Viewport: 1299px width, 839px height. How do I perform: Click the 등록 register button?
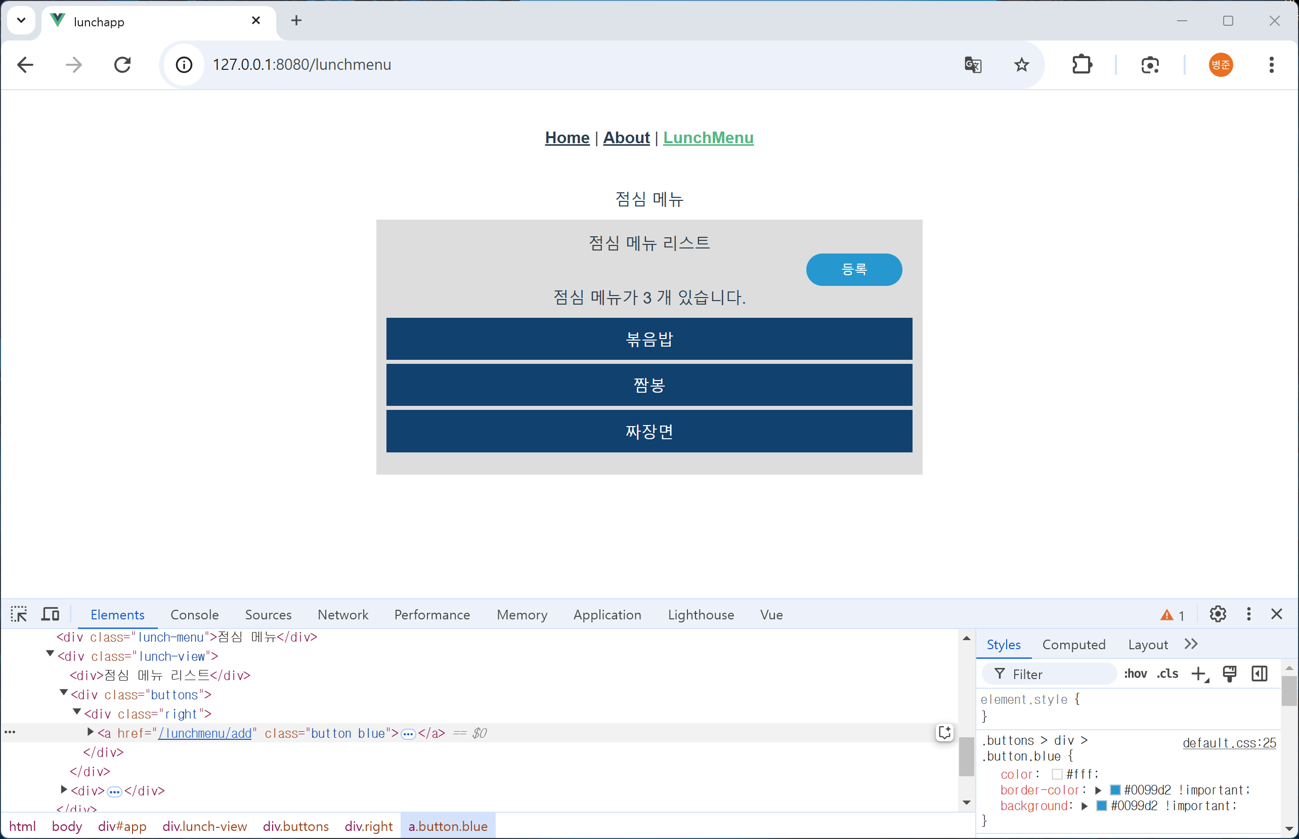point(854,270)
